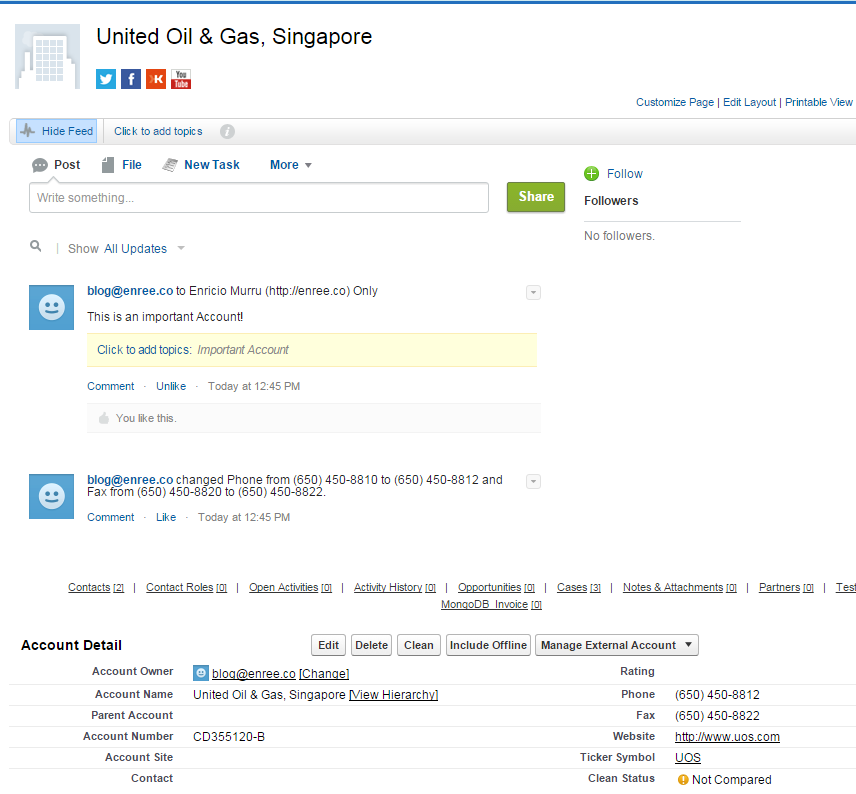Open the YouTube social icon
856x794 pixels.
(x=181, y=79)
